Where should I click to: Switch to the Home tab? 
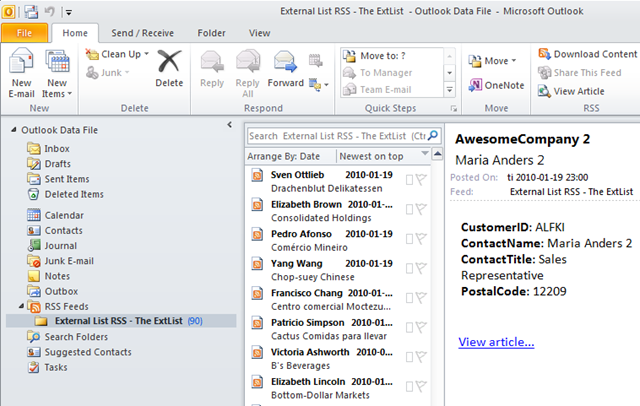75,33
